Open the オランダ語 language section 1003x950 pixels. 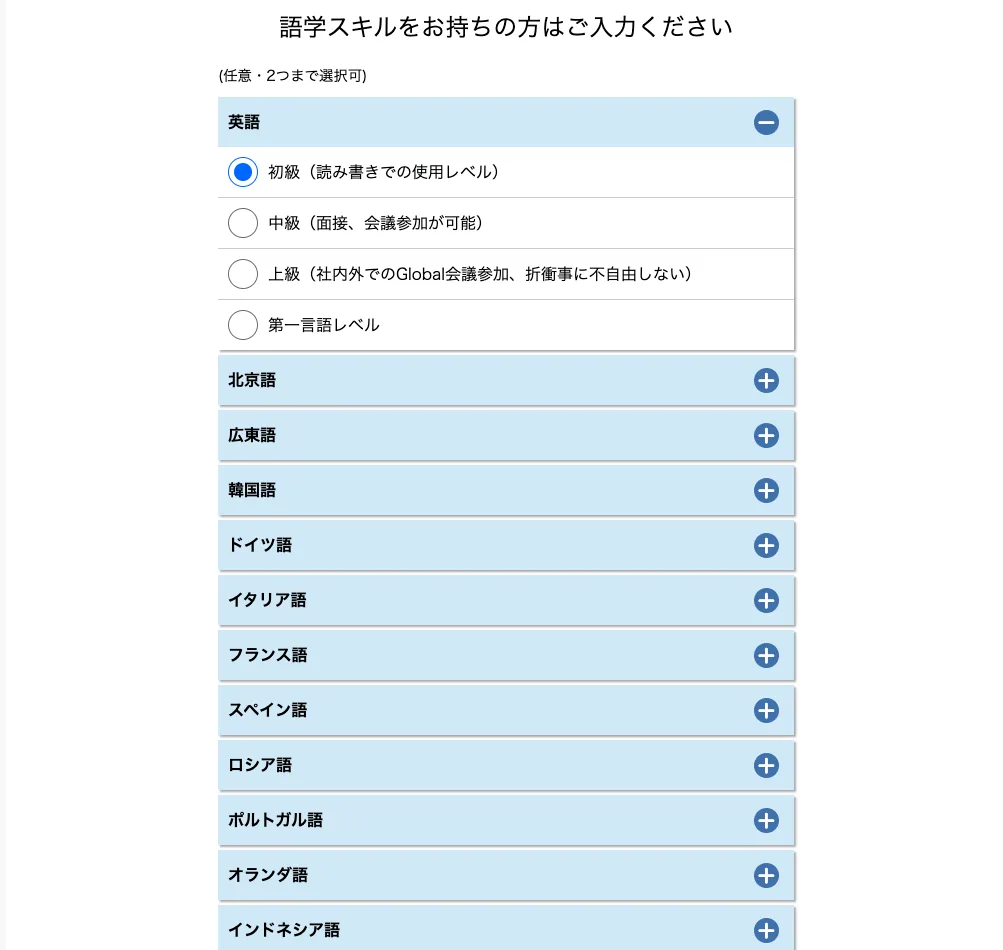click(506, 875)
